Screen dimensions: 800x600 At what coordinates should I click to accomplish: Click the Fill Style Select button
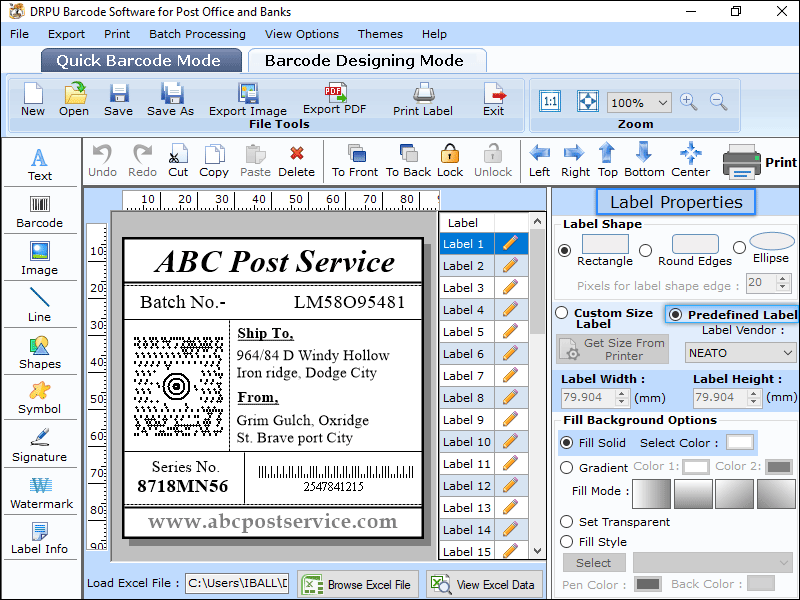click(x=594, y=563)
